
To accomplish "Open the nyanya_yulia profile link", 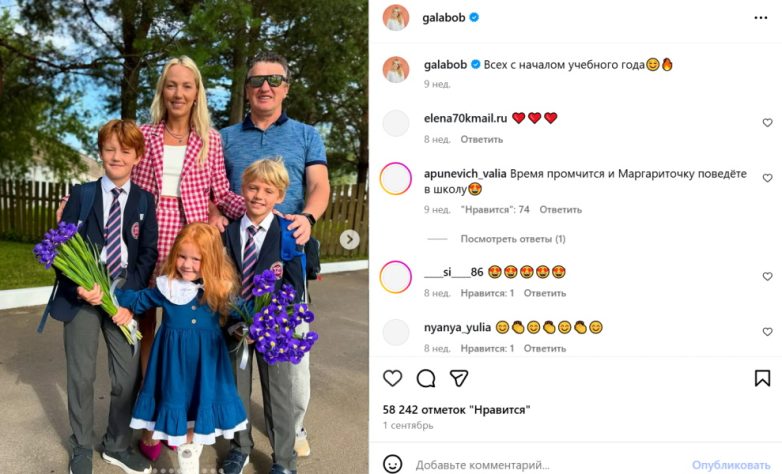I will coord(457,327).
